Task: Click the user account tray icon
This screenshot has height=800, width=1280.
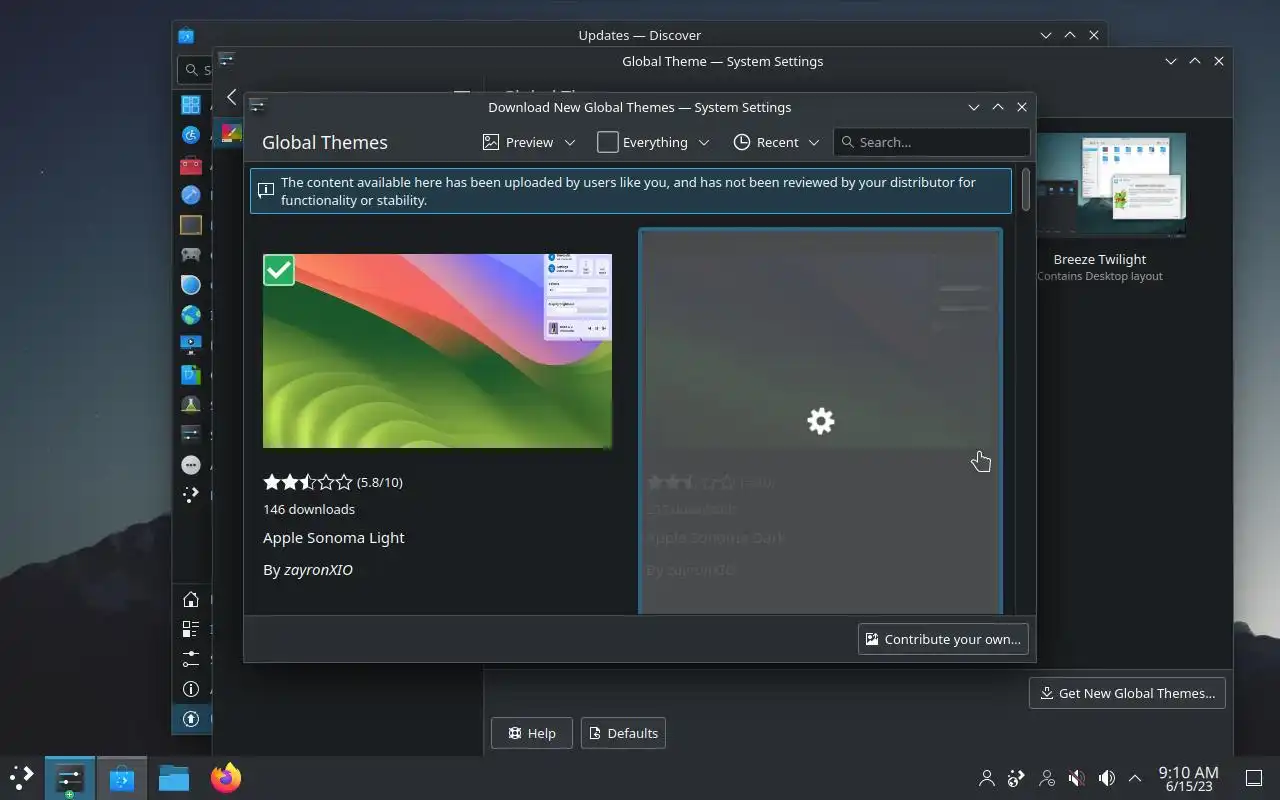Action: [987, 778]
